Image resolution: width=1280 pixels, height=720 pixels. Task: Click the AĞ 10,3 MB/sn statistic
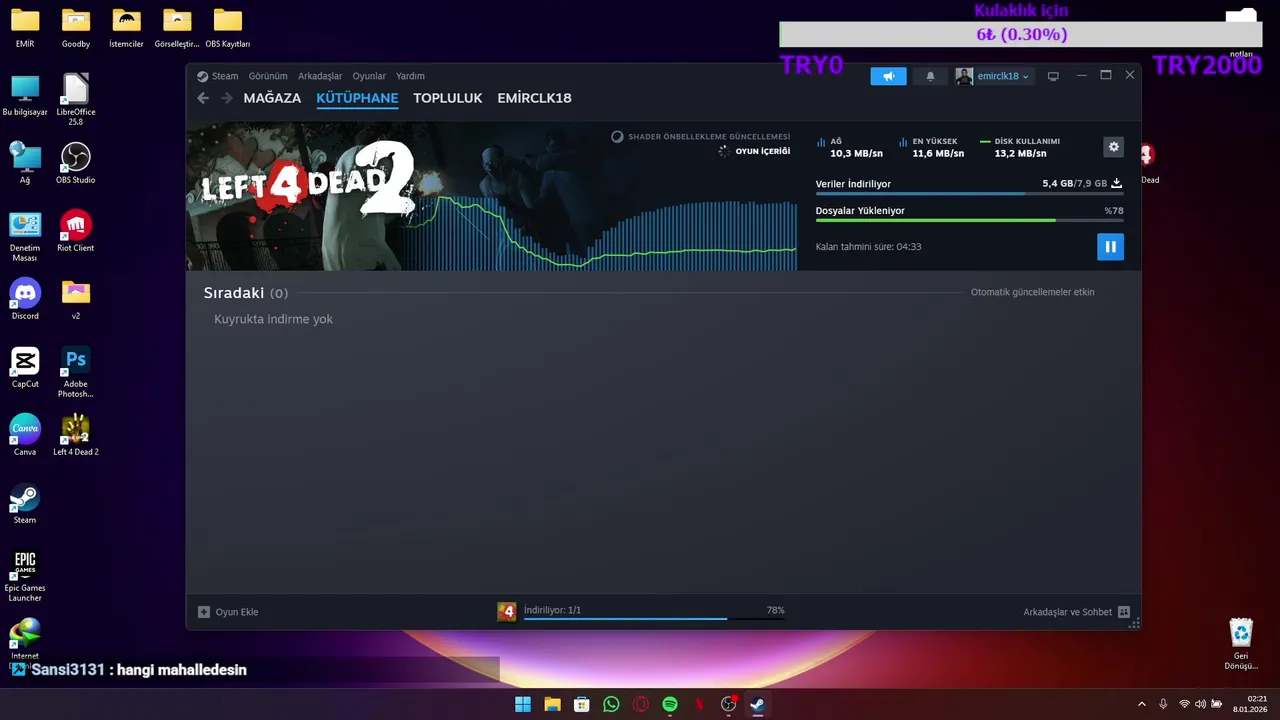click(850, 148)
